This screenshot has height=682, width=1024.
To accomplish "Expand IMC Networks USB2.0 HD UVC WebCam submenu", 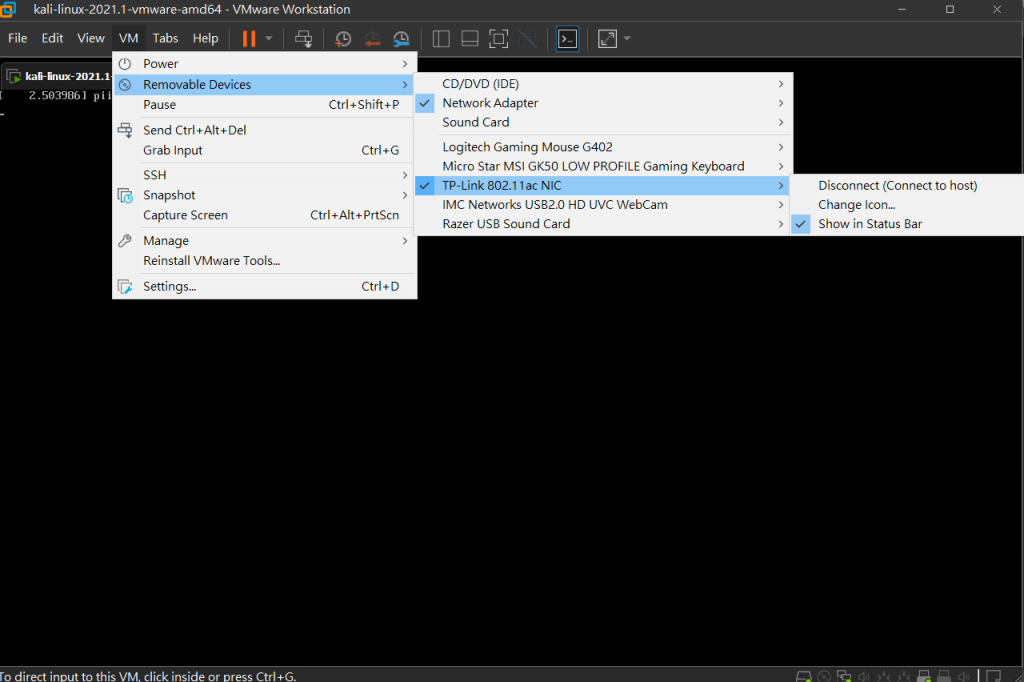I will pyautogui.click(x=603, y=204).
